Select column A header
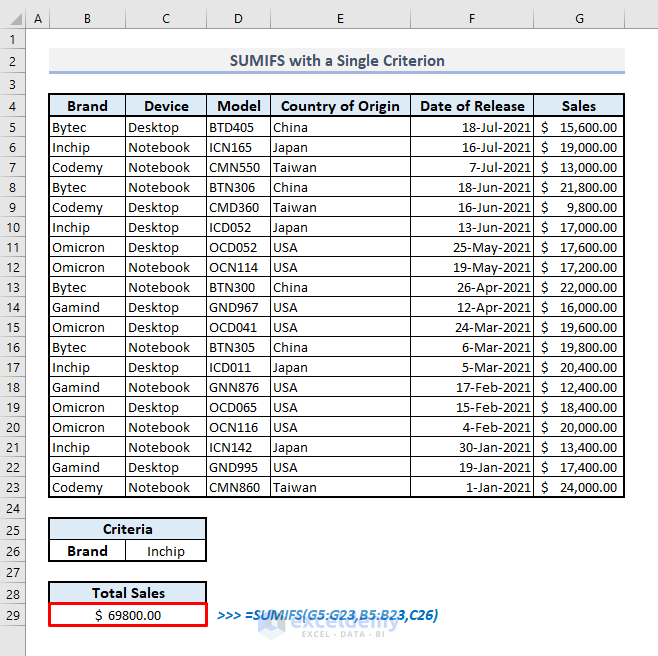658x656 pixels. click(38, 19)
